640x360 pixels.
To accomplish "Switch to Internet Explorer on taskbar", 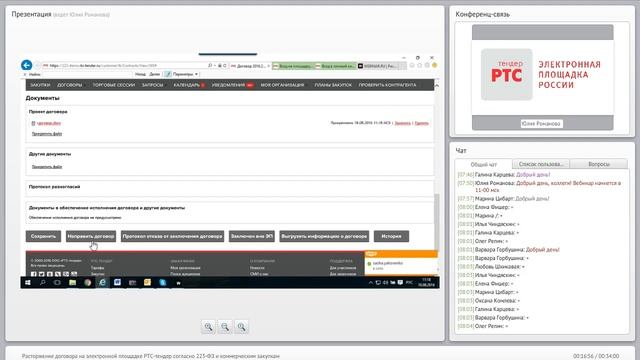I will pos(102,282).
